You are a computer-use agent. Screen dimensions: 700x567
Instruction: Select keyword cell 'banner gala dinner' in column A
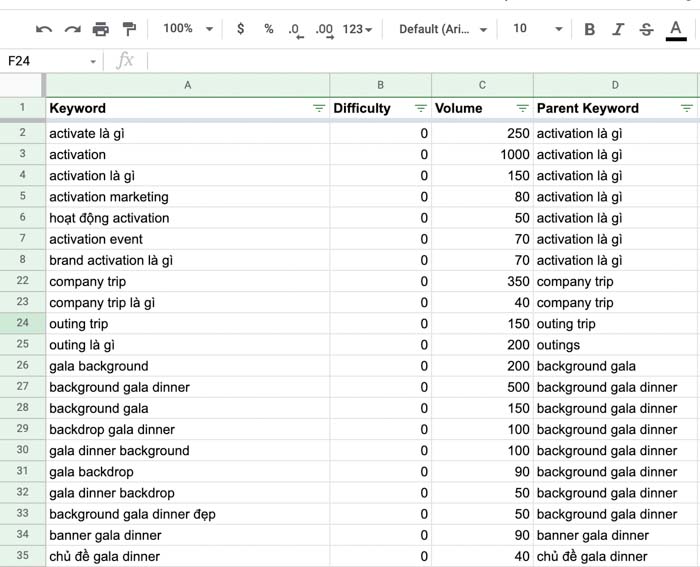click(188, 535)
